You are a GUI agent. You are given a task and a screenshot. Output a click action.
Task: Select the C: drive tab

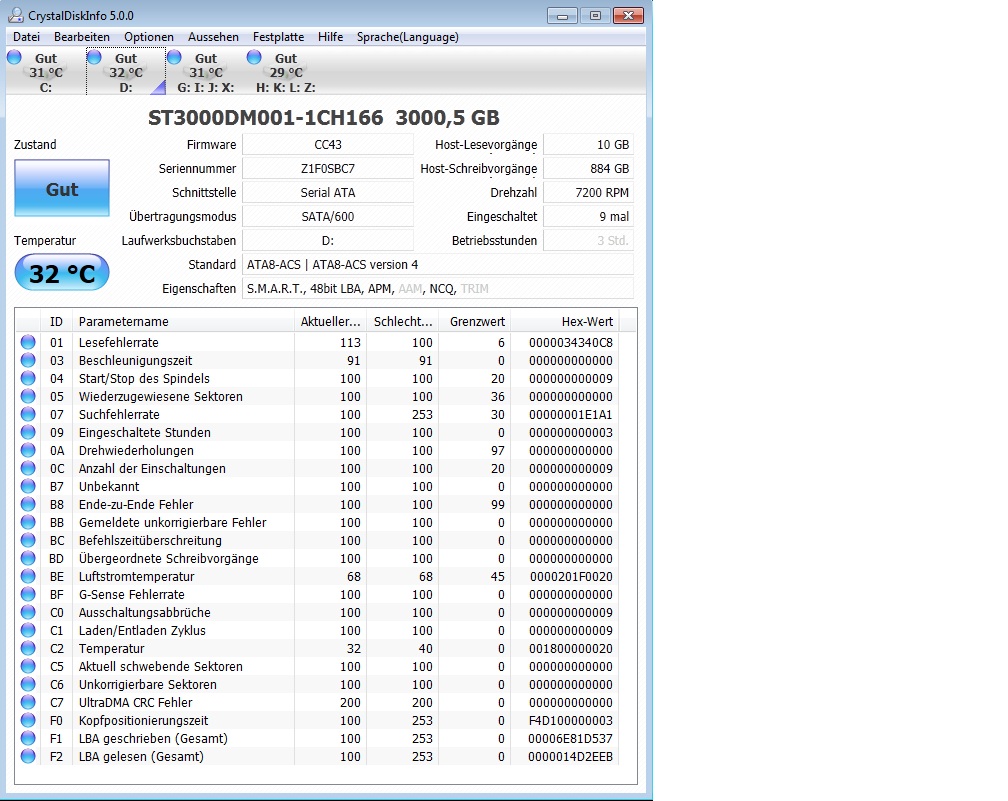pos(45,72)
